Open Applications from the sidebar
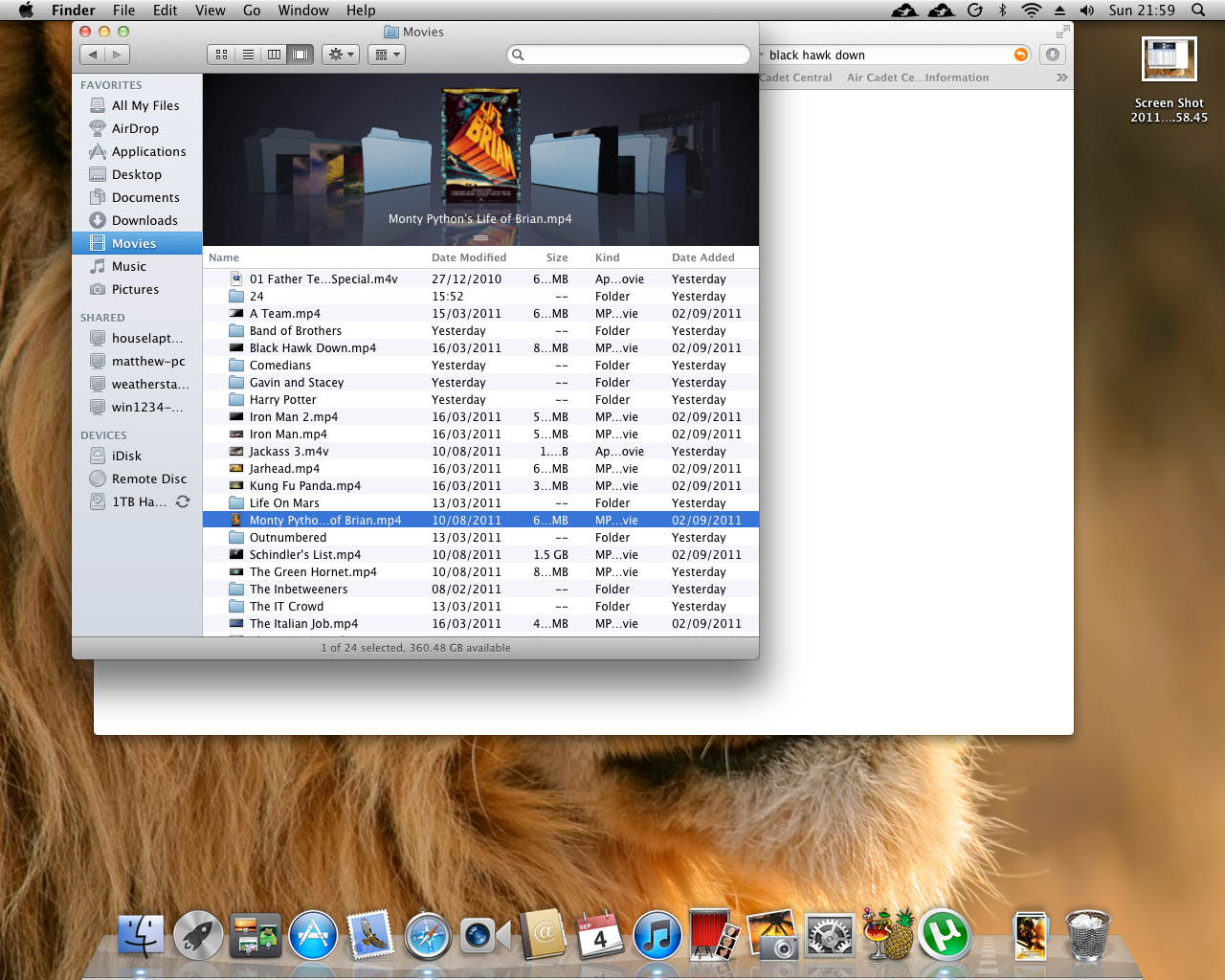 pos(137,151)
